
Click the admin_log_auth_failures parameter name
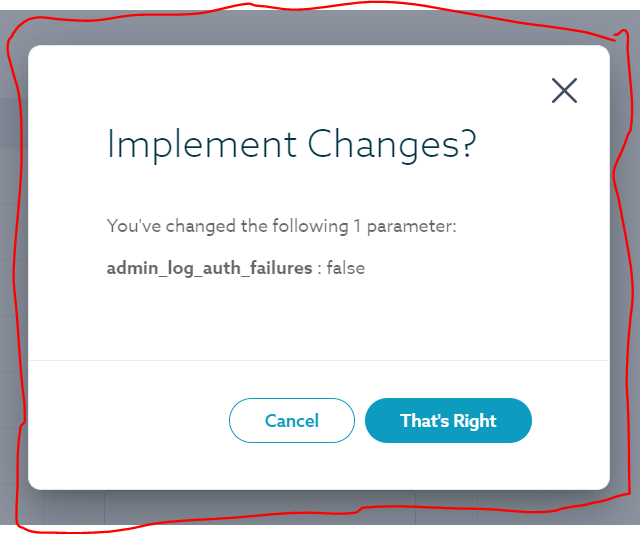(x=209, y=269)
